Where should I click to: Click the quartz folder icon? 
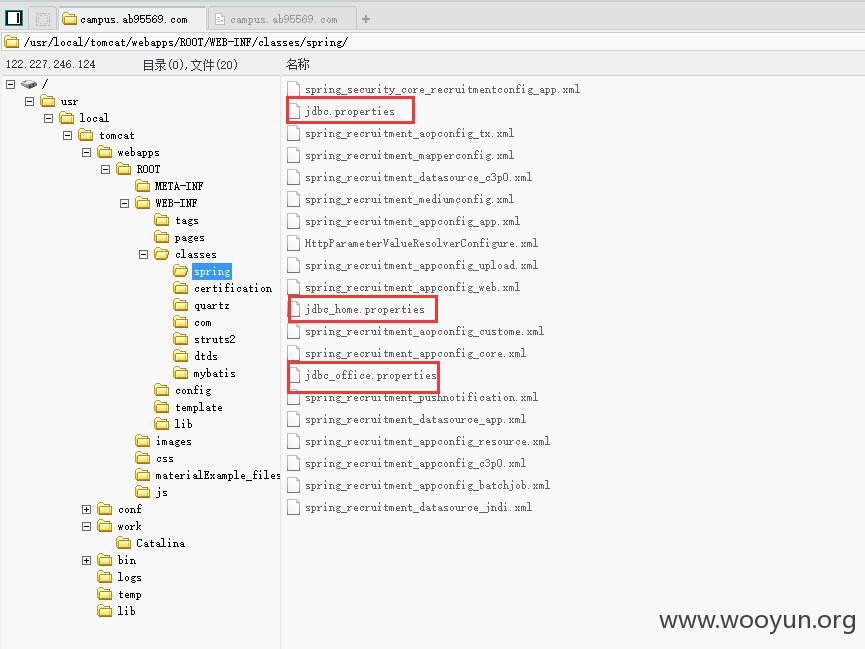[x=180, y=305]
